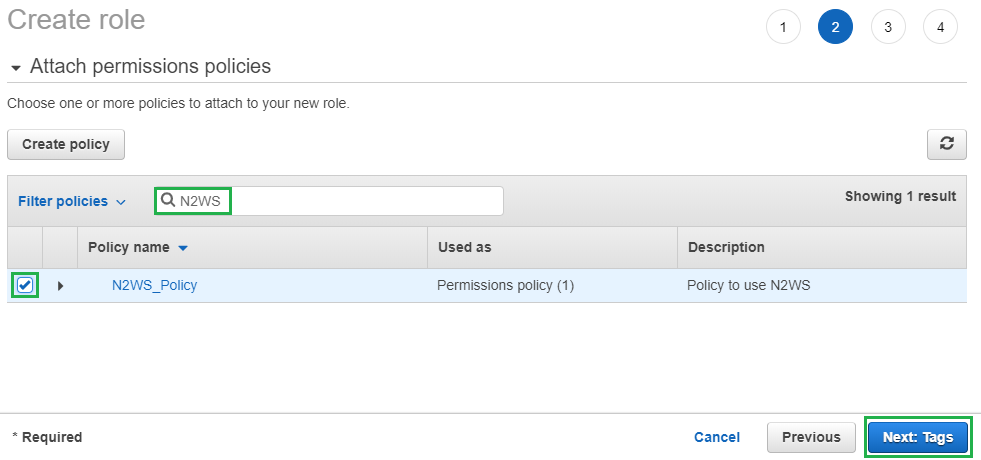Open the Filter policies dropdown
981x460 pixels.
[72, 201]
